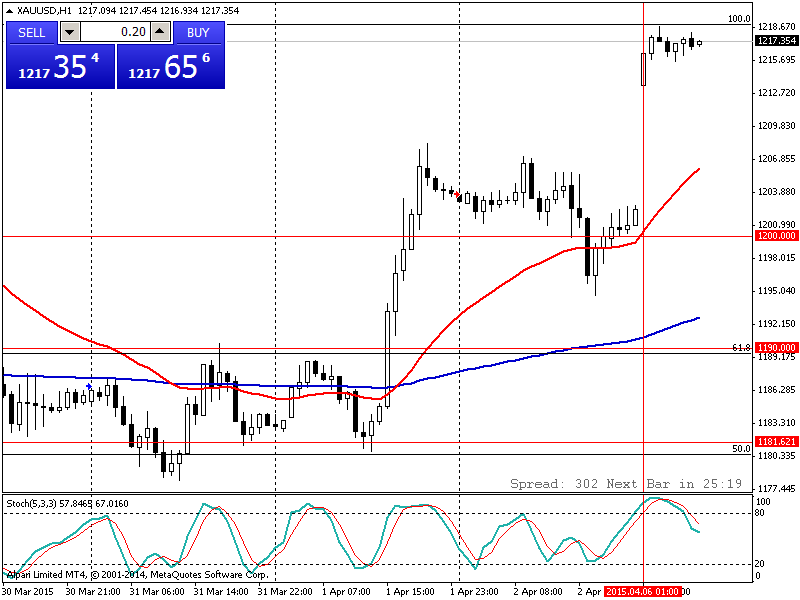
Task: Click the 30 Mar 2015 time axis label
Action: click(x=28, y=592)
